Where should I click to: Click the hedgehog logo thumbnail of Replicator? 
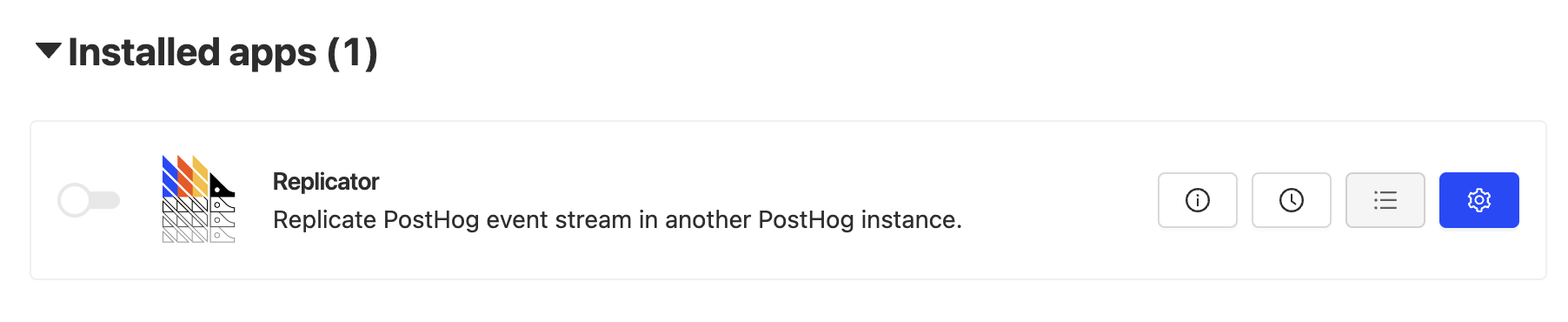click(x=198, y=199)
